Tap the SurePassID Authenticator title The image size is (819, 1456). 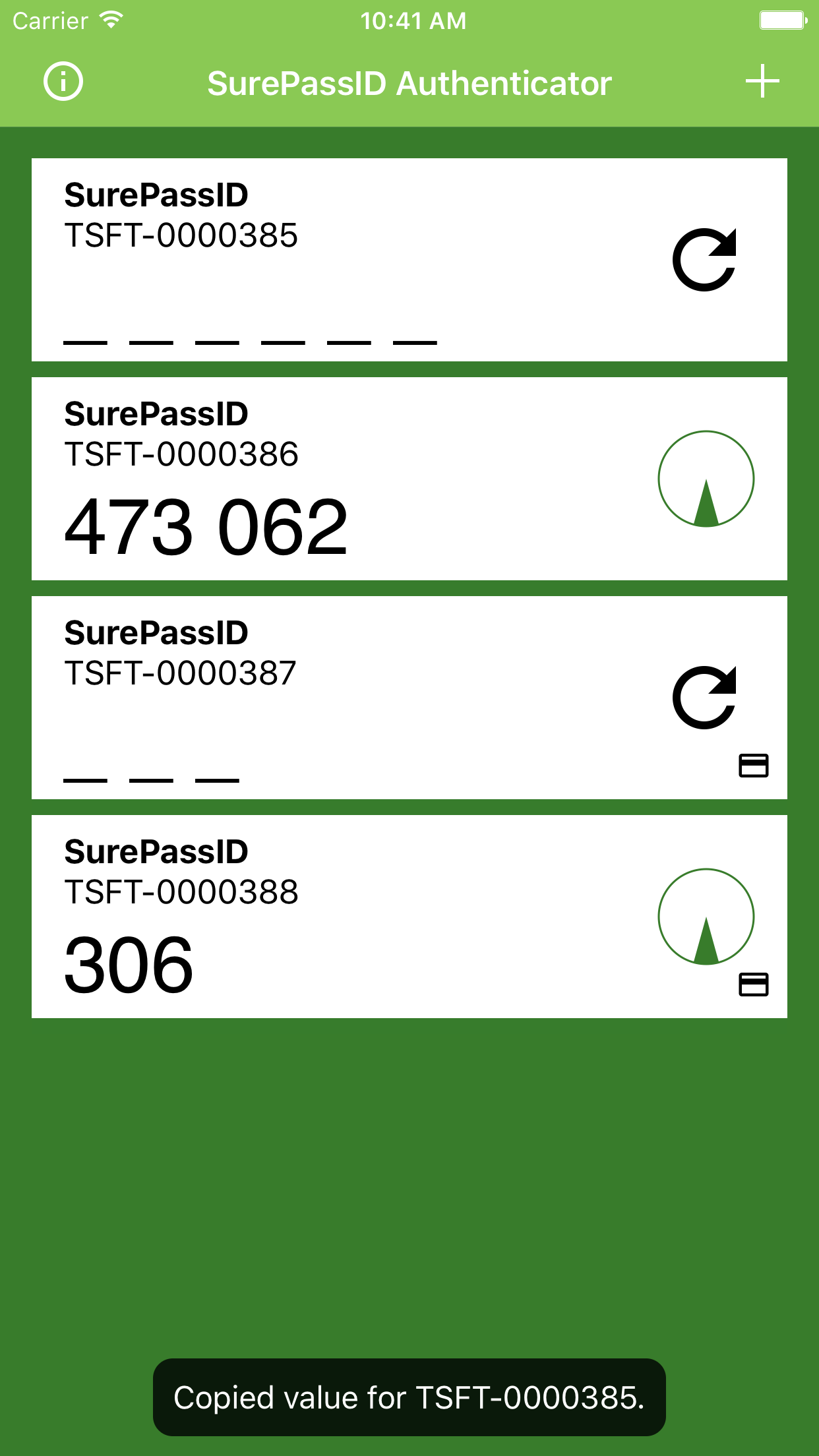click(409, 84)
